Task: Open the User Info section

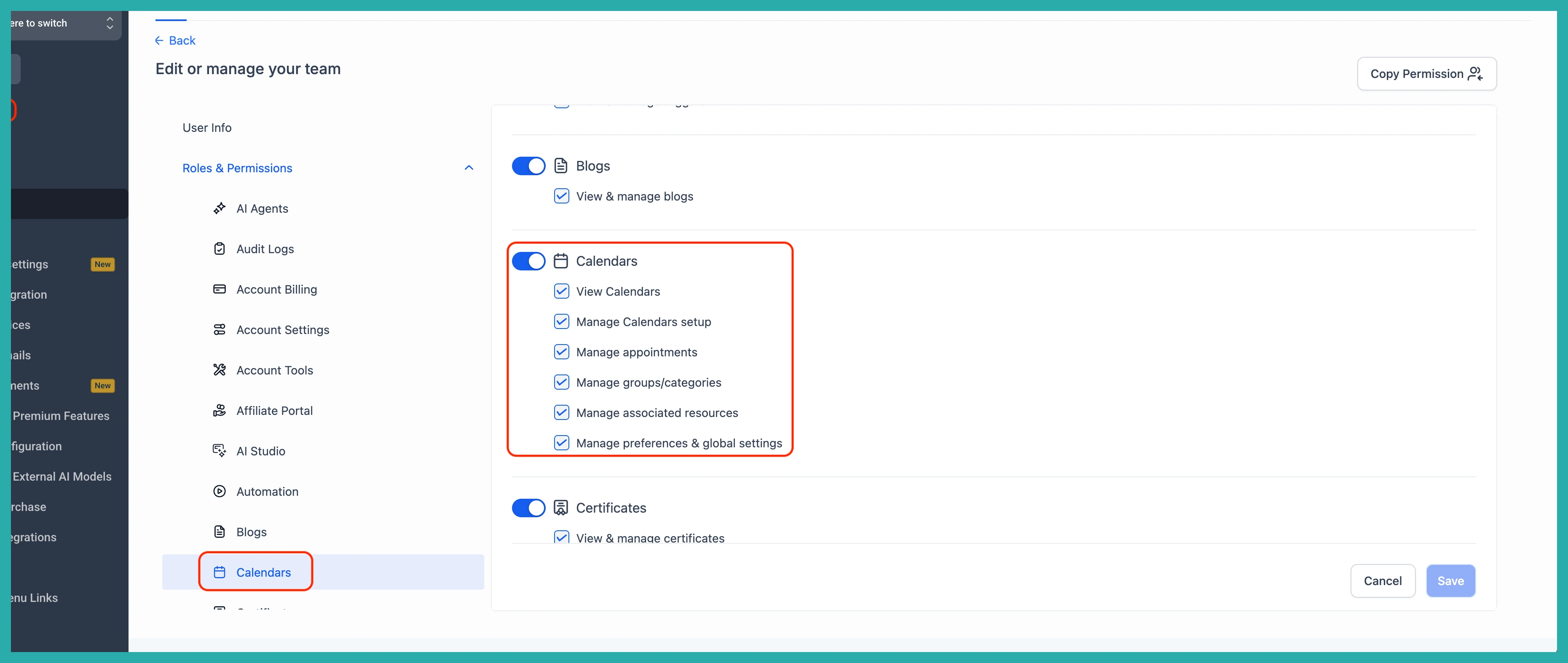Action: 207,128
